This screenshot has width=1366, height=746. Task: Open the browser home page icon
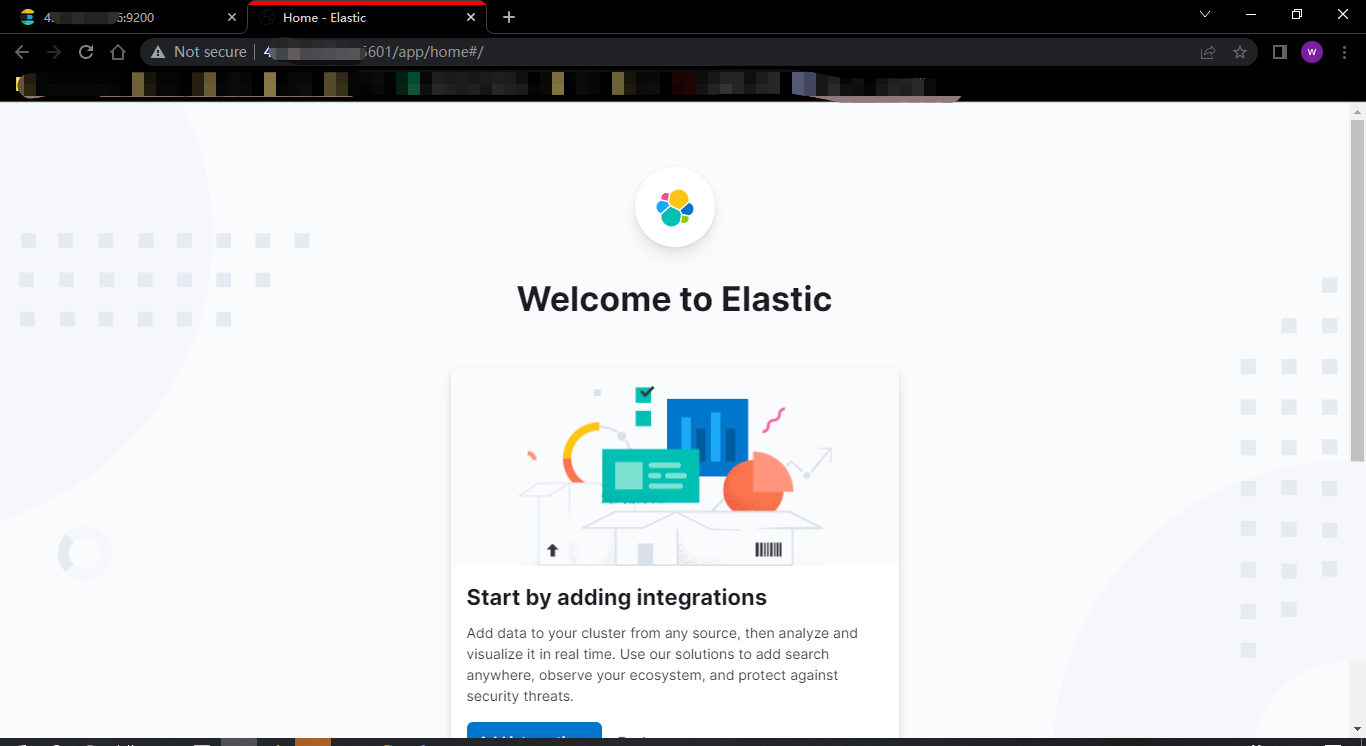pyautogui.click(x=117, y=51)
